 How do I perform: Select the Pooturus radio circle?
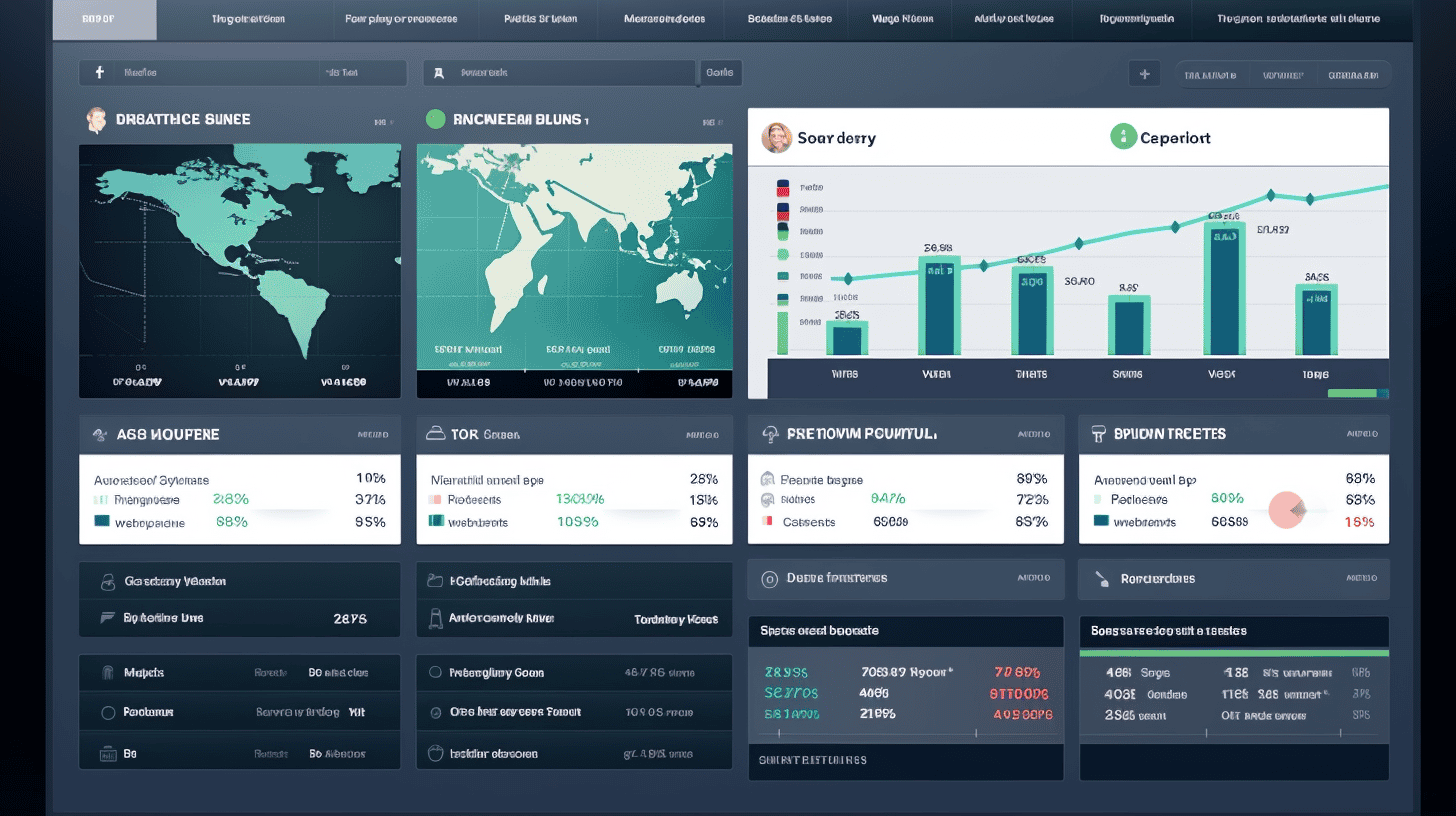(x=109, y=713)
